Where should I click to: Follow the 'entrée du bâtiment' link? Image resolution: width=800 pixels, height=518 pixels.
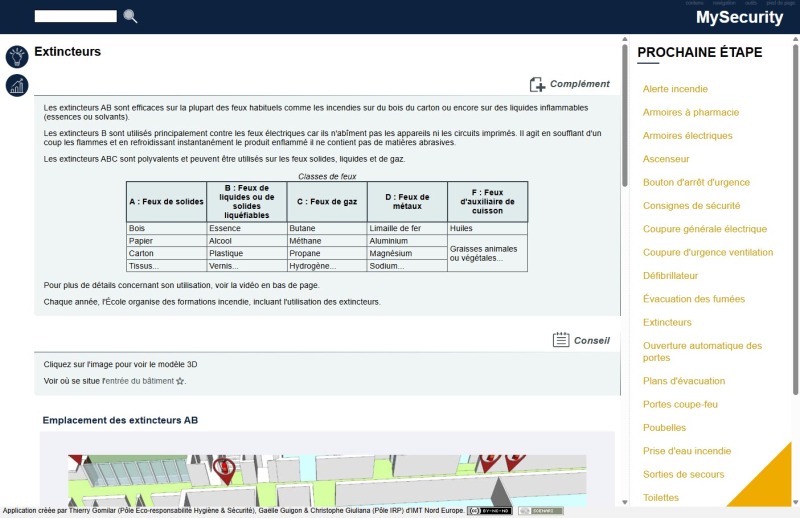144,381
